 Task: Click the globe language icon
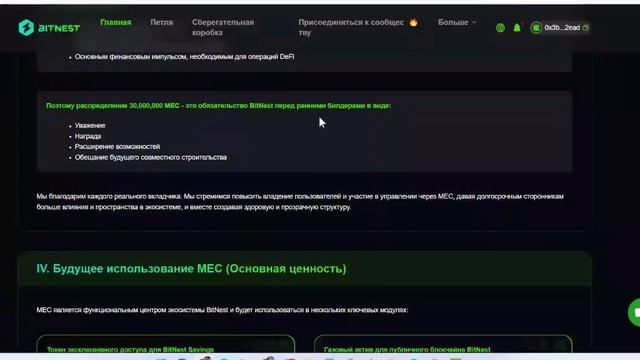[500, 28]
